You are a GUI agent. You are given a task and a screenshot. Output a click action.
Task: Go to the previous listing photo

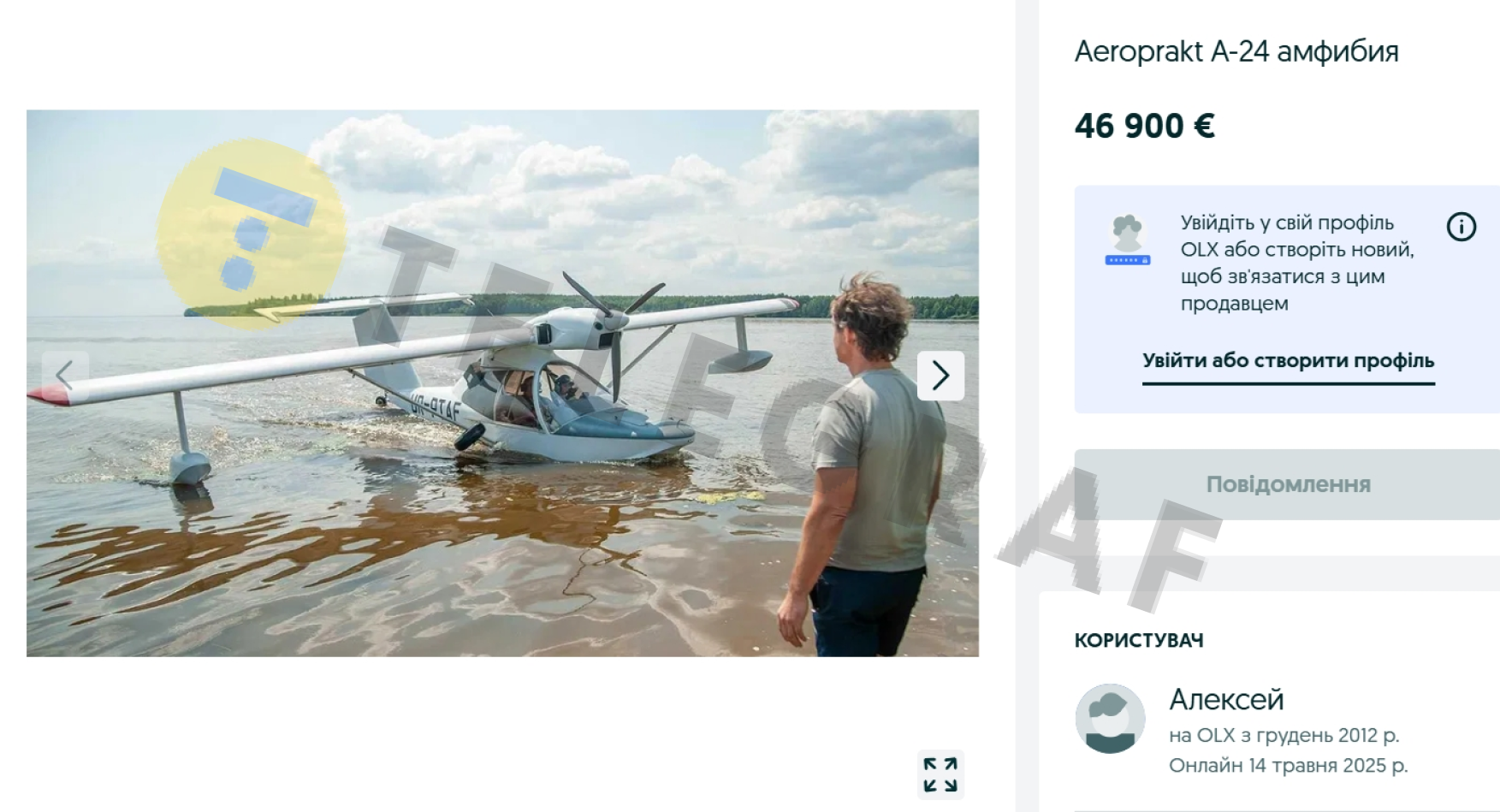65,376
